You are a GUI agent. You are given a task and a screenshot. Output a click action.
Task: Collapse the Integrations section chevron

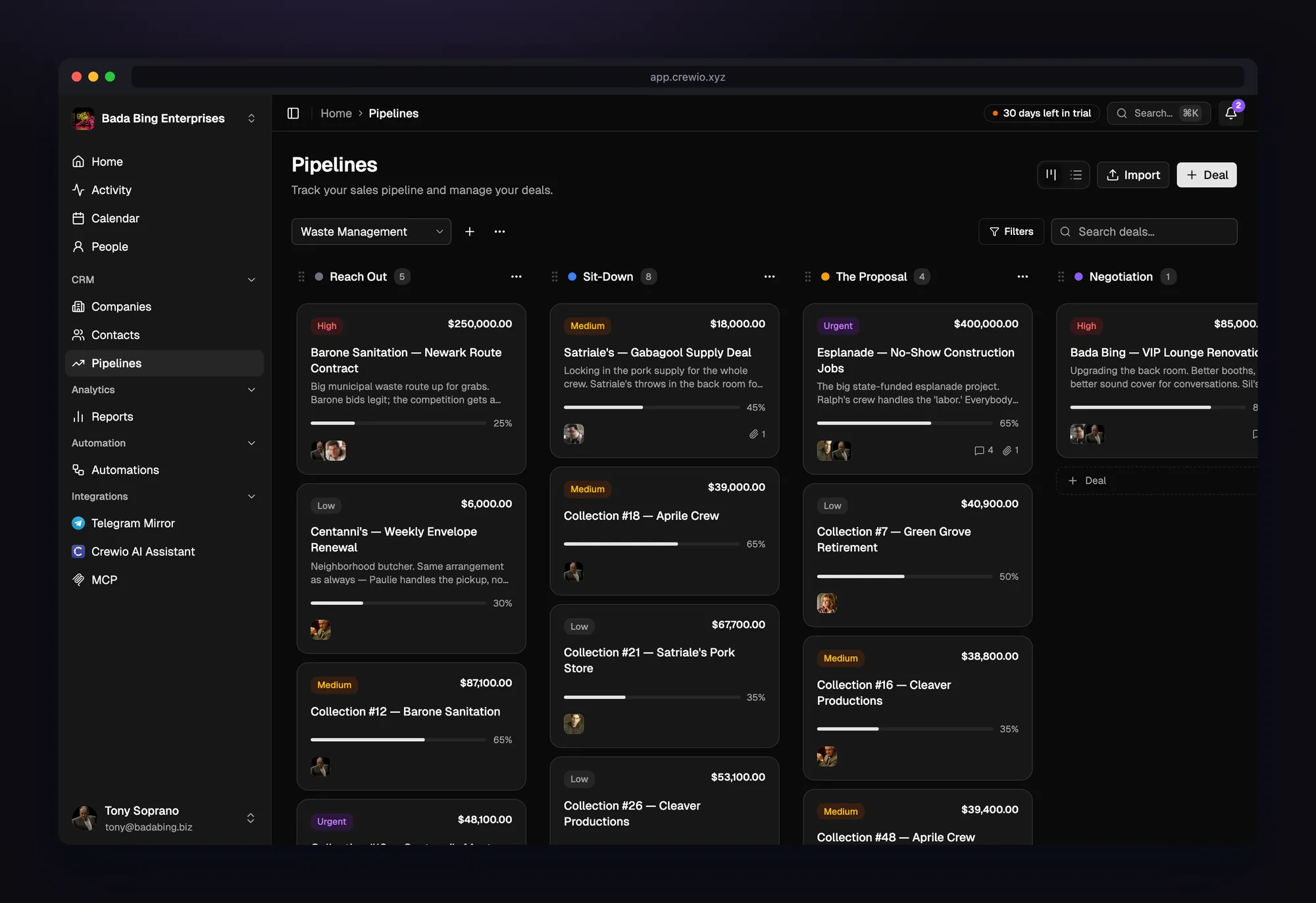click(251, 496)
